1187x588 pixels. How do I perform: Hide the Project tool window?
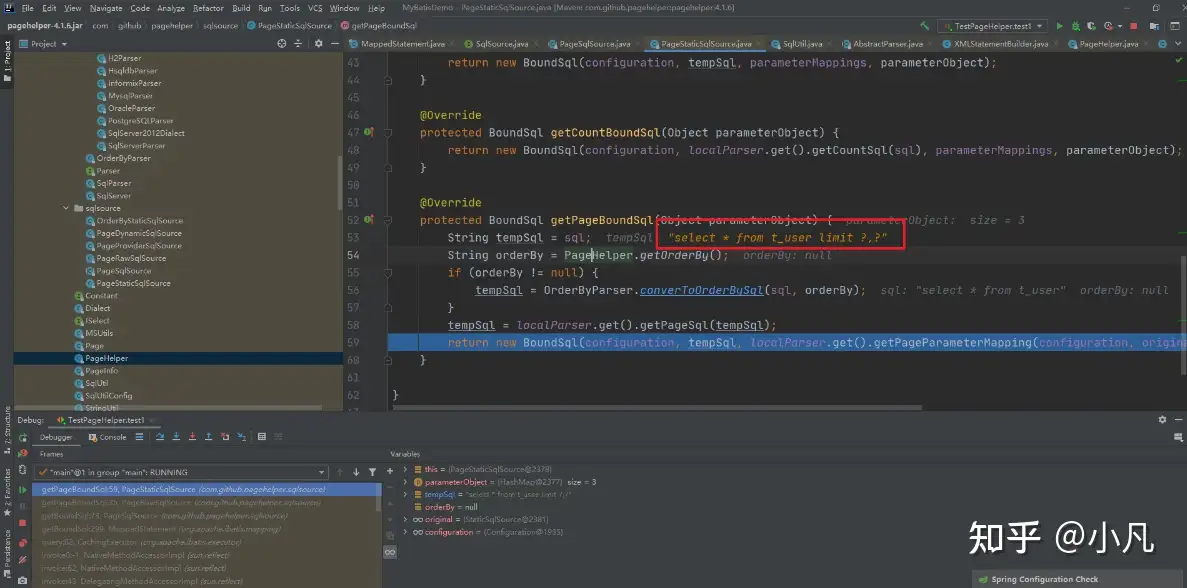click(x=334, y=44)
